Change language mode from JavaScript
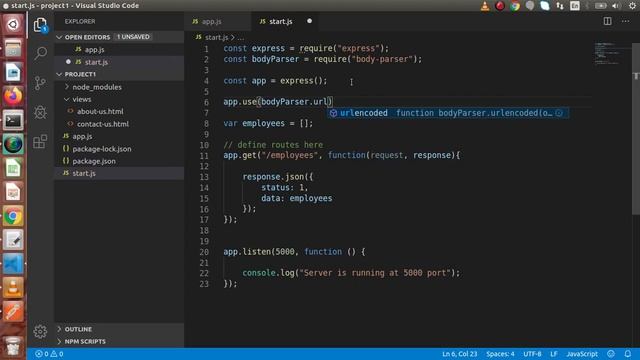The height and width of the screenshot is (360, 640). (x=582, y=354)
